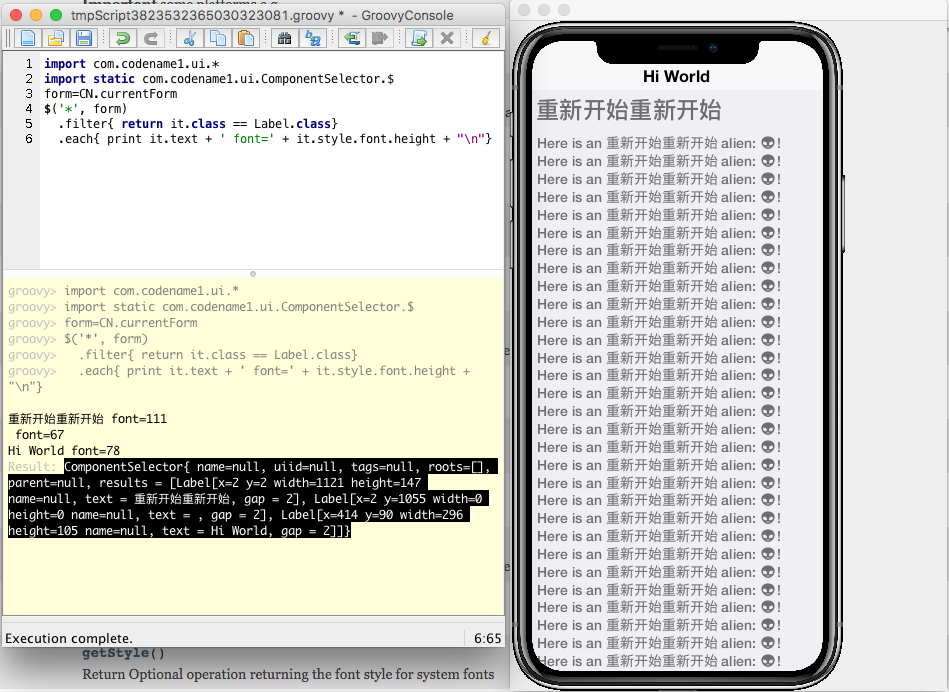Click the highlighted ComponentSelector result text
Viewport: 949px width, 692px height.
[250, 499]
